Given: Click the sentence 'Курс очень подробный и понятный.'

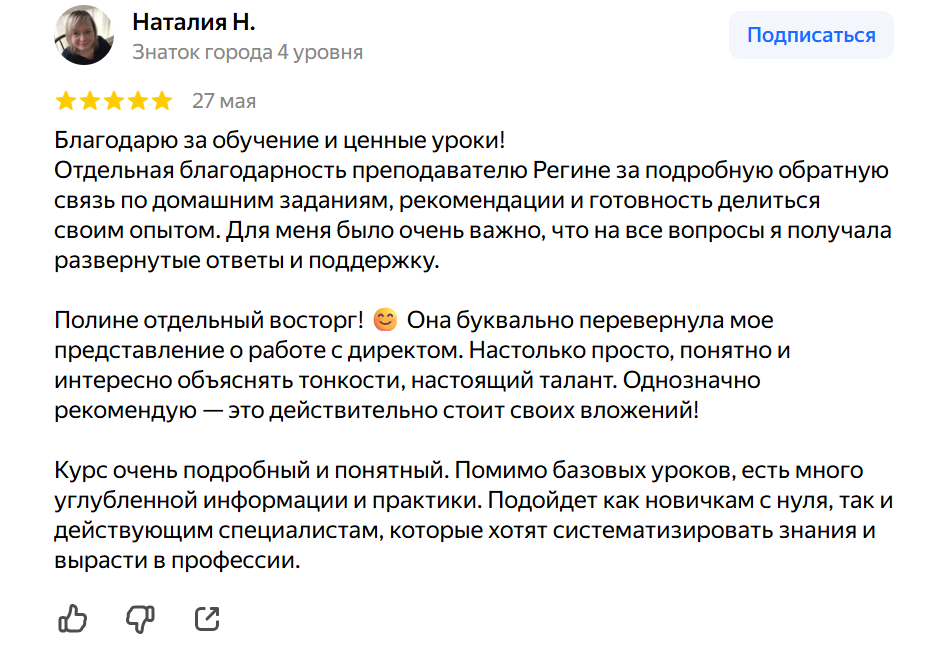Looking at the screenshot, I should pyautogui.click(x=252, y=470).
